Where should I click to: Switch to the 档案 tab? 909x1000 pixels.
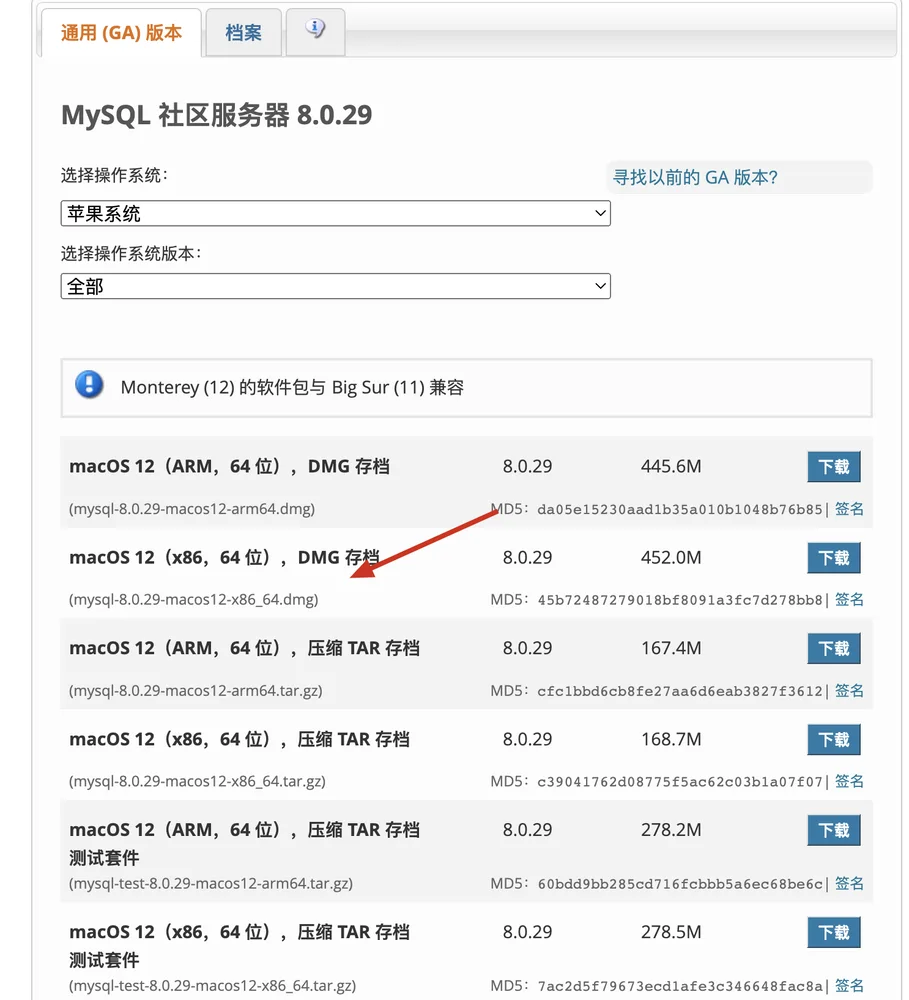tap(243, 33)
